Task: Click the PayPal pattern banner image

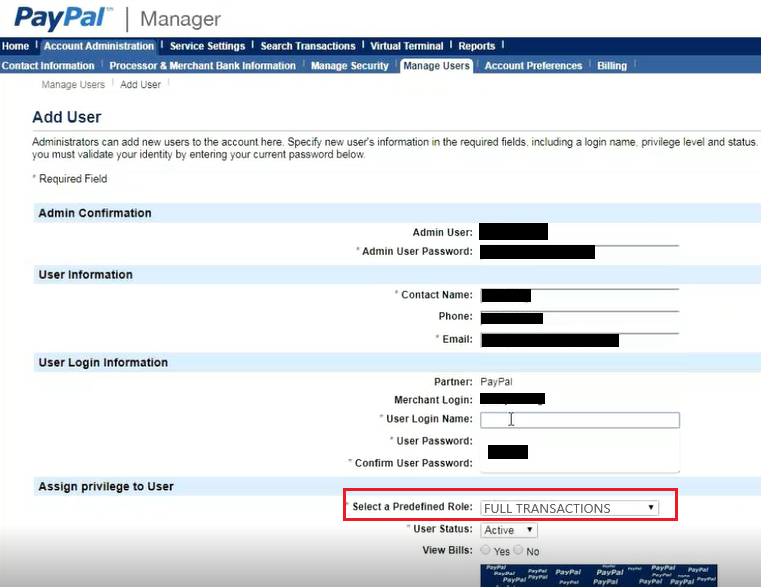Action: (598, 575)
